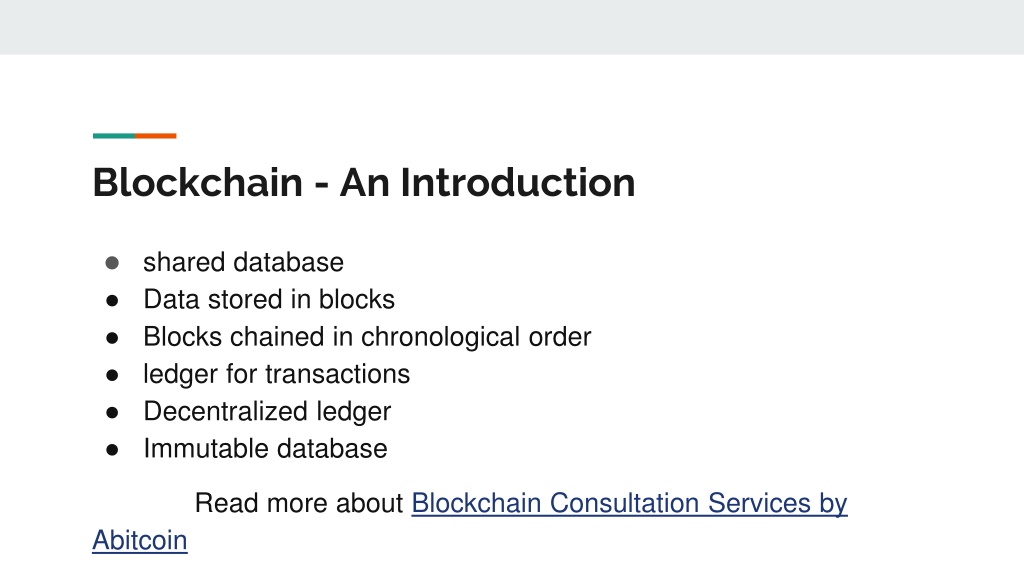Click the word Introduction in the title
Image resolution: width=1024 pixels, height=576 pixels.
pos(518,182)
